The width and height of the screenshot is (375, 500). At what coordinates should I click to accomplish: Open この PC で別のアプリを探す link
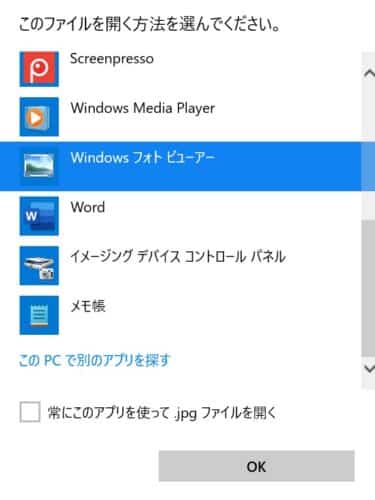point(94,361)
